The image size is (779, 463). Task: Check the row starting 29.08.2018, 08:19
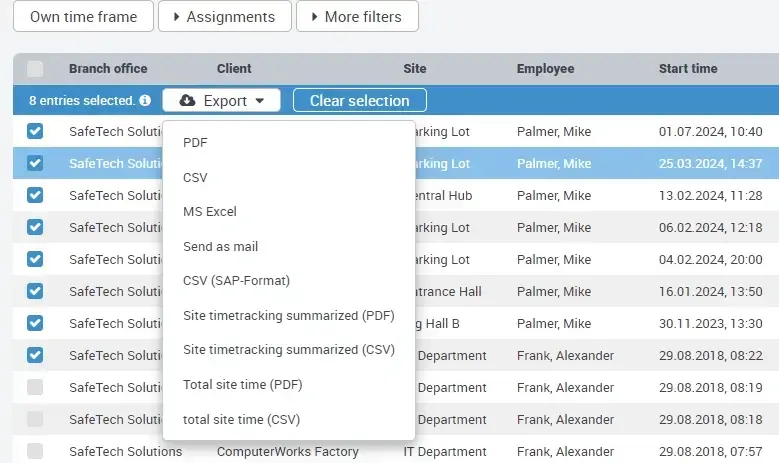click(x=35, y=387)
